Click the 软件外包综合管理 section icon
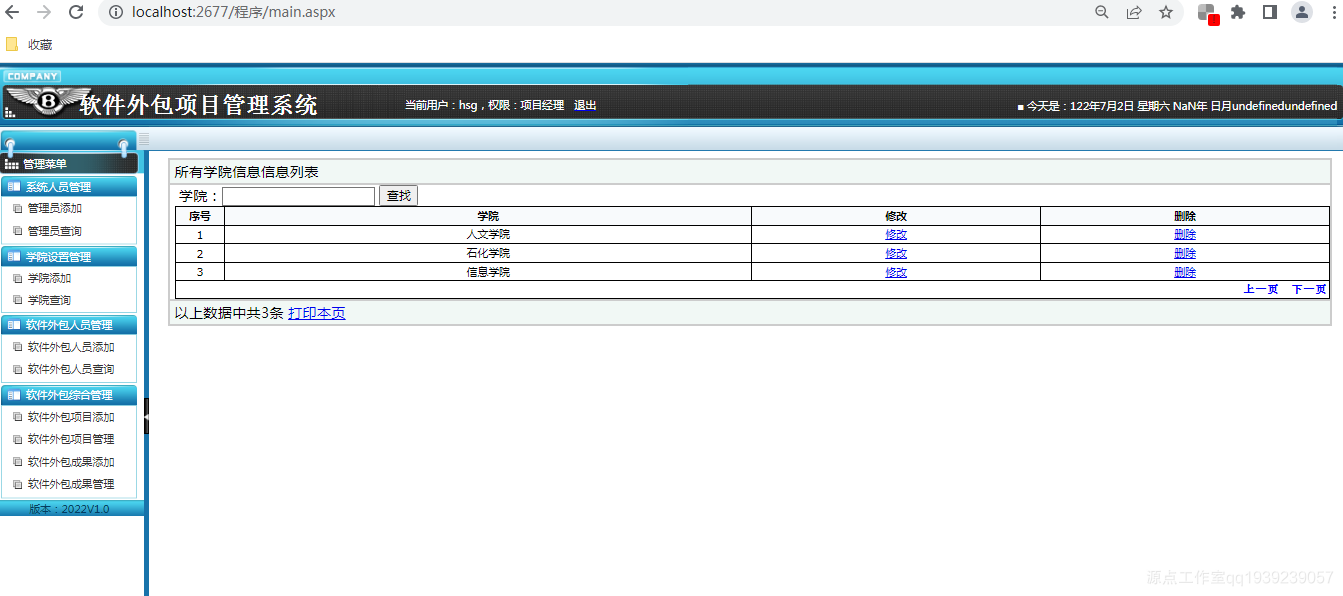 pyautogui.click(x=14, y=394)
